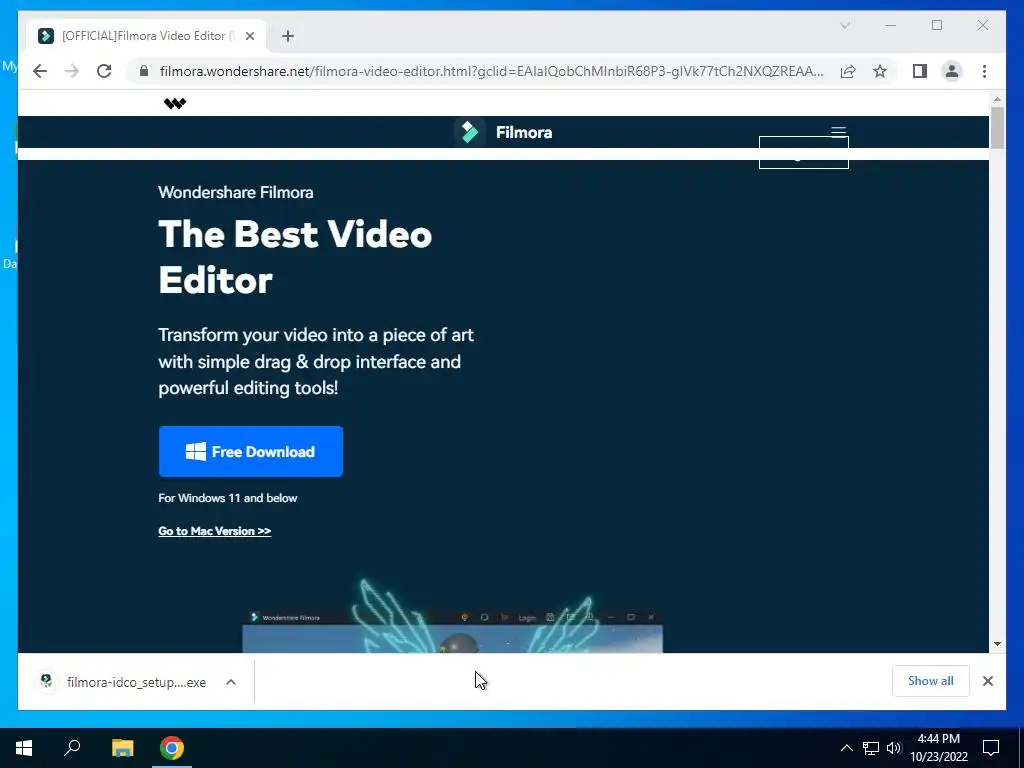Close the Filmora Video Editor tab
The width and height of the screenshot is (1024, 768).
249,36
